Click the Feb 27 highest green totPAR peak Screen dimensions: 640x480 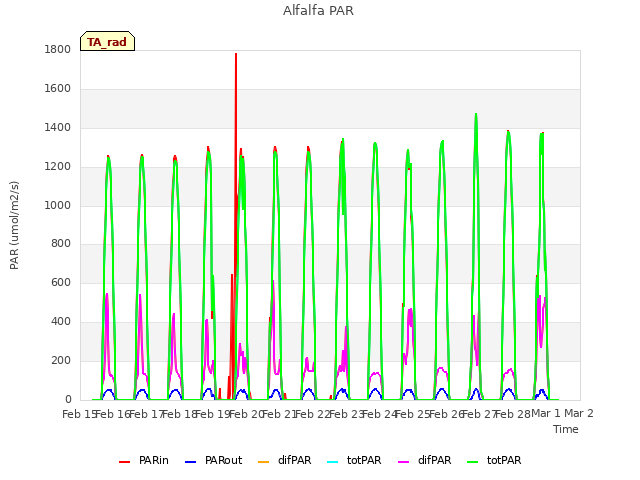point(476,115)
